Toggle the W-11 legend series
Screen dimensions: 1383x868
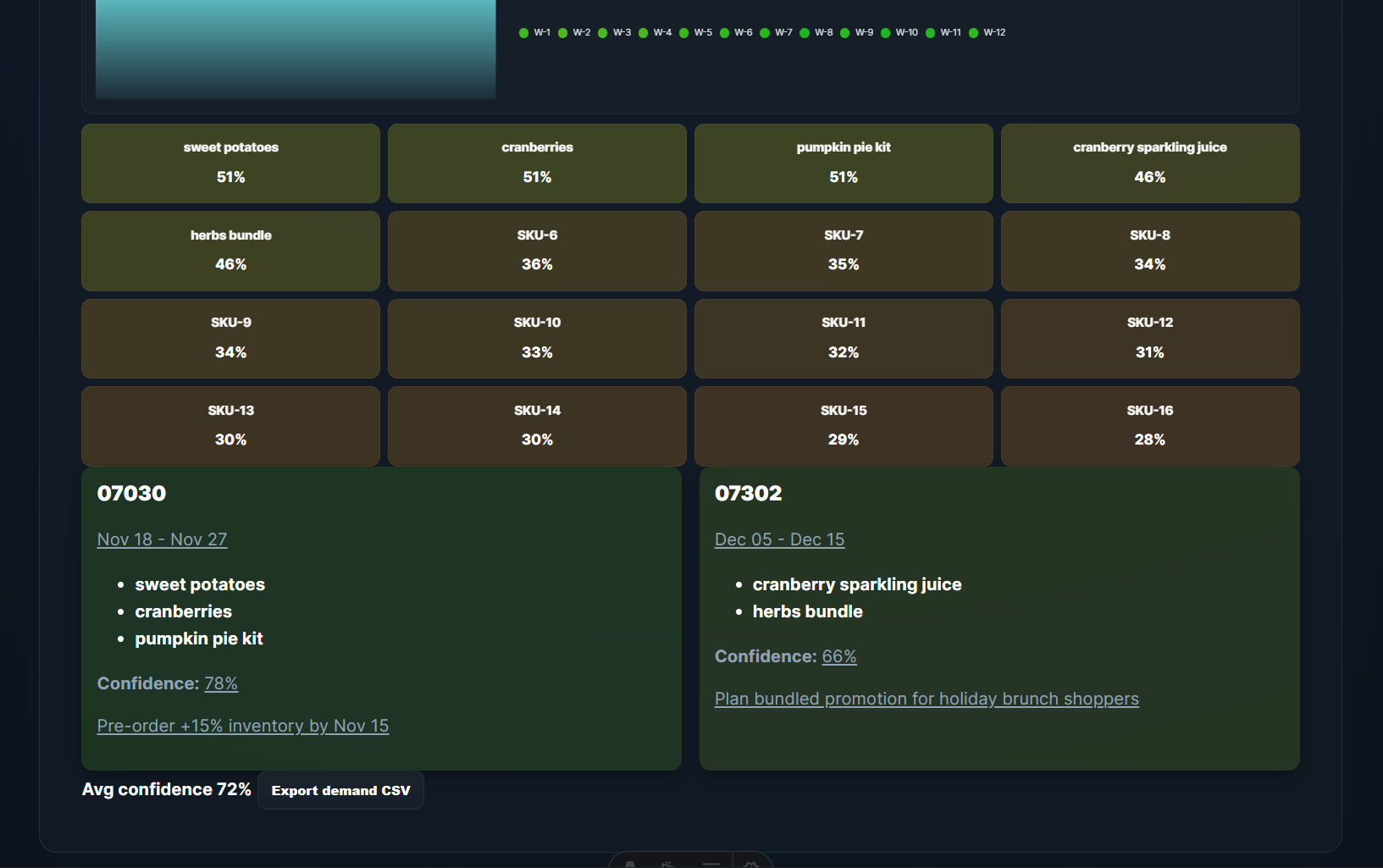pyautogui.click(x=943, y=33)
